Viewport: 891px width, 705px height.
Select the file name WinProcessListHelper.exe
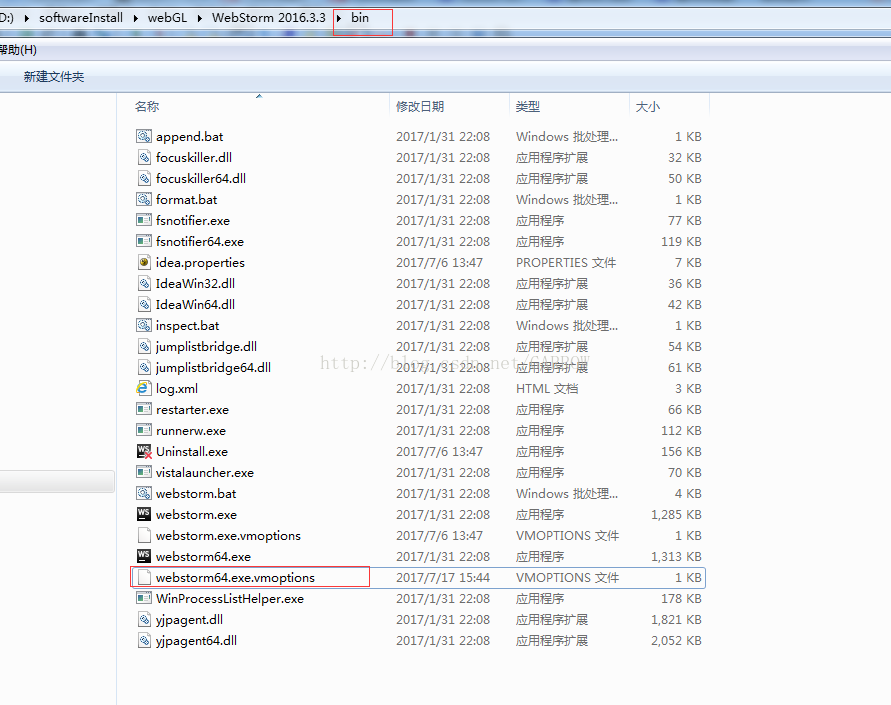pos(230,599)
